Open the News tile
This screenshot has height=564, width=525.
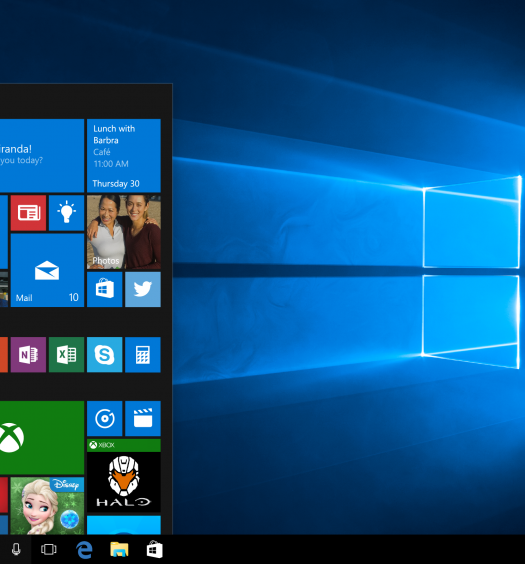28,213
